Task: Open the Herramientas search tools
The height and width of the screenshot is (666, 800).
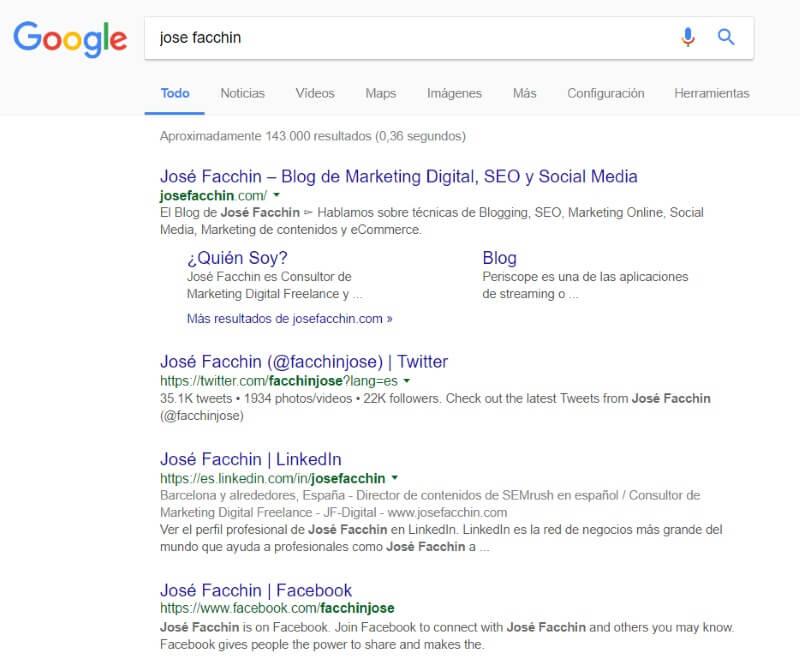Action: pos(711,93)
